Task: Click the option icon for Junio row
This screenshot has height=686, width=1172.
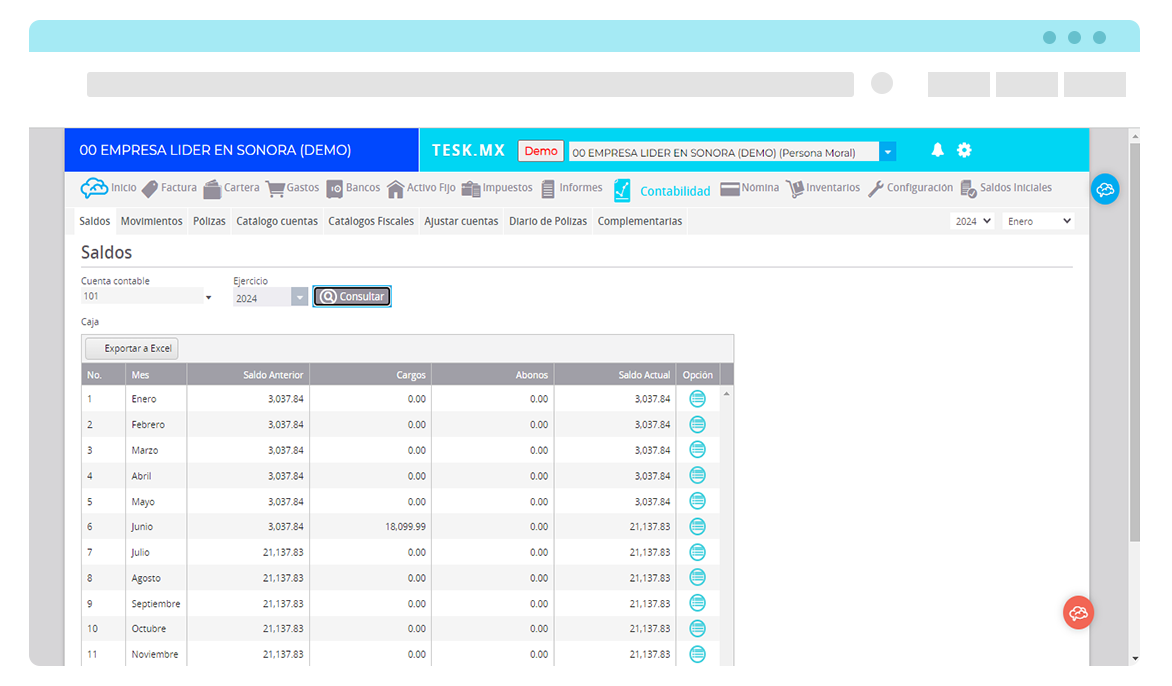Action: tap(698, 527)
